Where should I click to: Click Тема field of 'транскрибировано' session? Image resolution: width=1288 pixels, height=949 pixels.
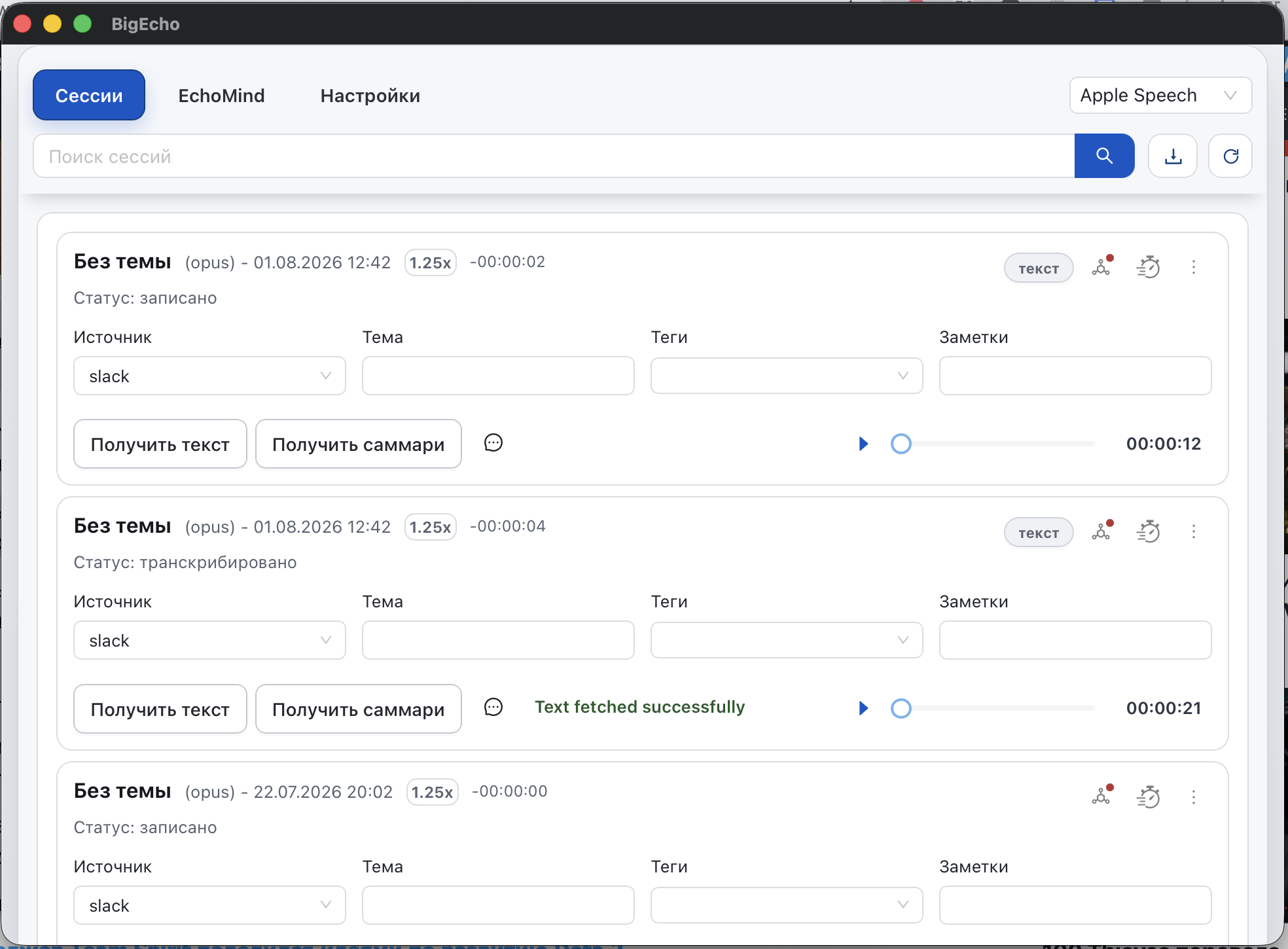[498, 640]
